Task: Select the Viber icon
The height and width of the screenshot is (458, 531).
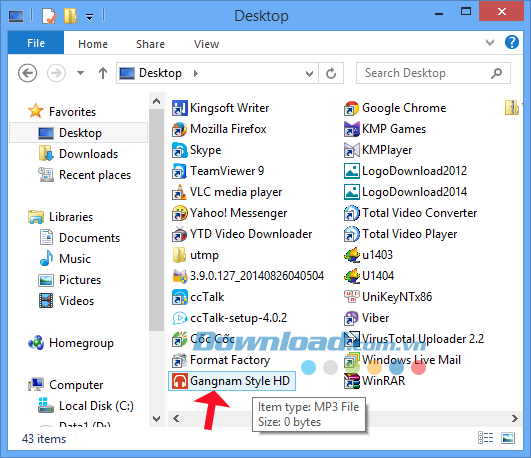Action: (x=352, y=318)
